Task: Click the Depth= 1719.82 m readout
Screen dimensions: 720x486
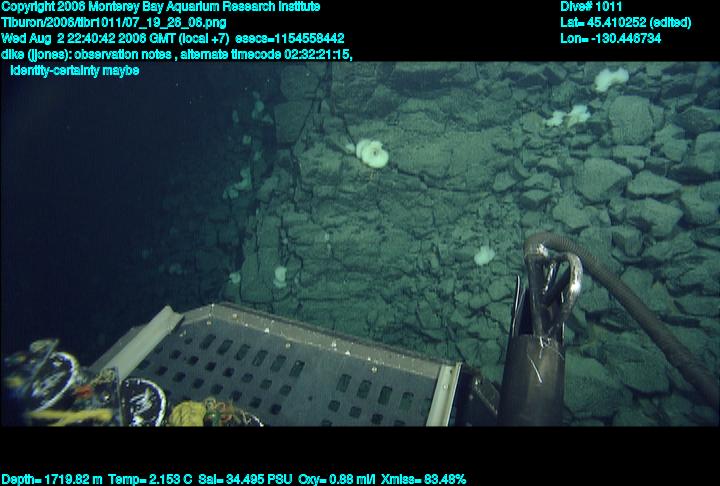Action: 51,480
